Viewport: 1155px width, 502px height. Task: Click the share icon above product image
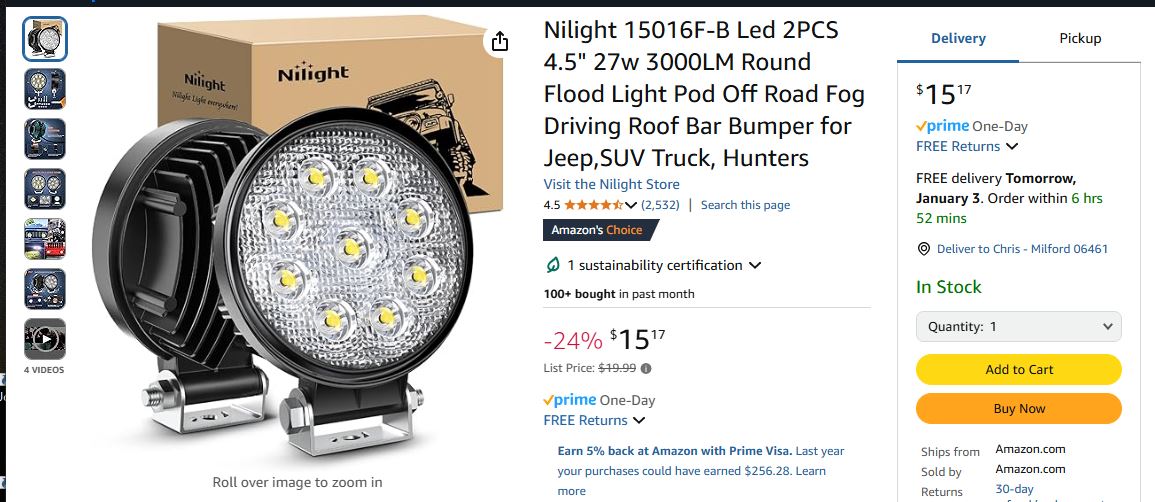(500, 41)
